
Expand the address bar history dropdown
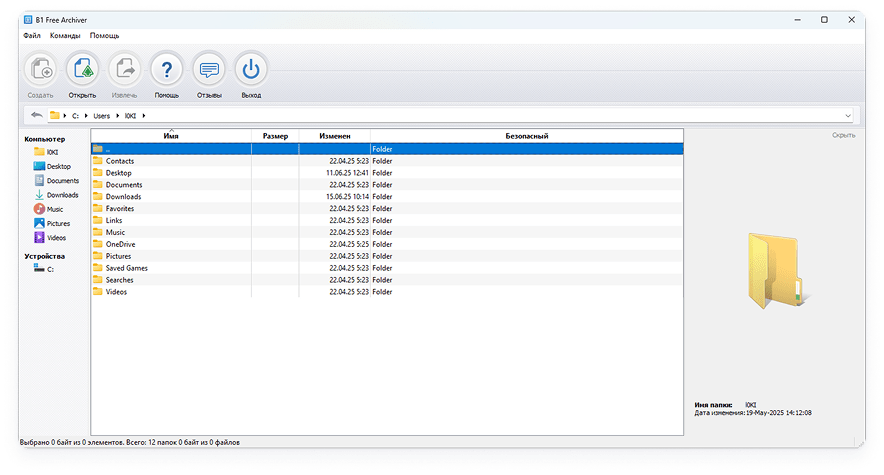click(848, 116)
